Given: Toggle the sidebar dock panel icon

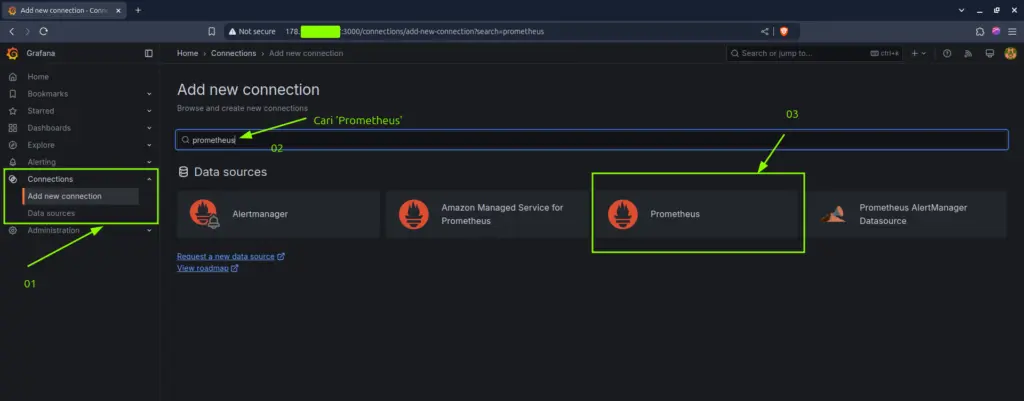Looking at the screenshot, I should (149, 54).
